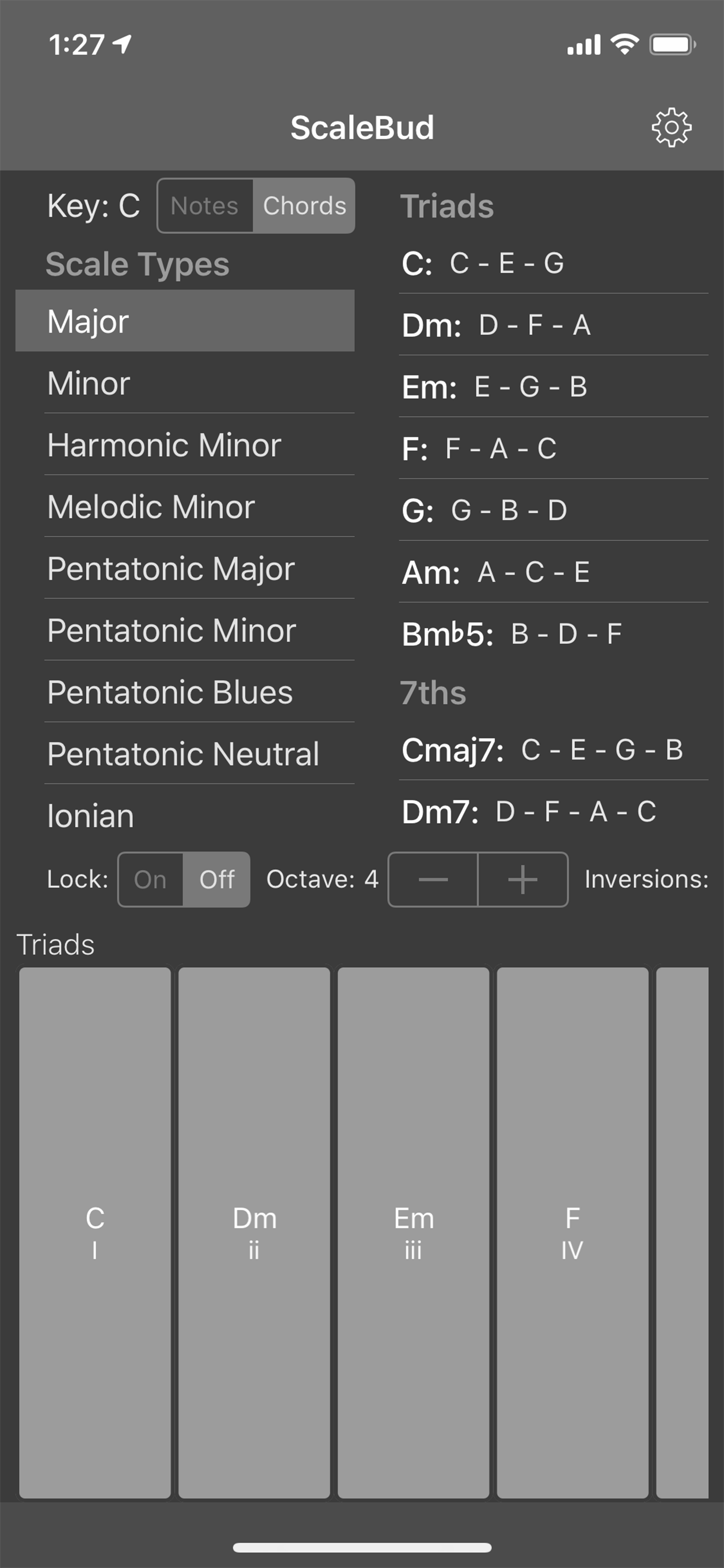Tap the Am: A - C - E triad row
Screen dimensions: 724x1568
click(x=554, y=572)
